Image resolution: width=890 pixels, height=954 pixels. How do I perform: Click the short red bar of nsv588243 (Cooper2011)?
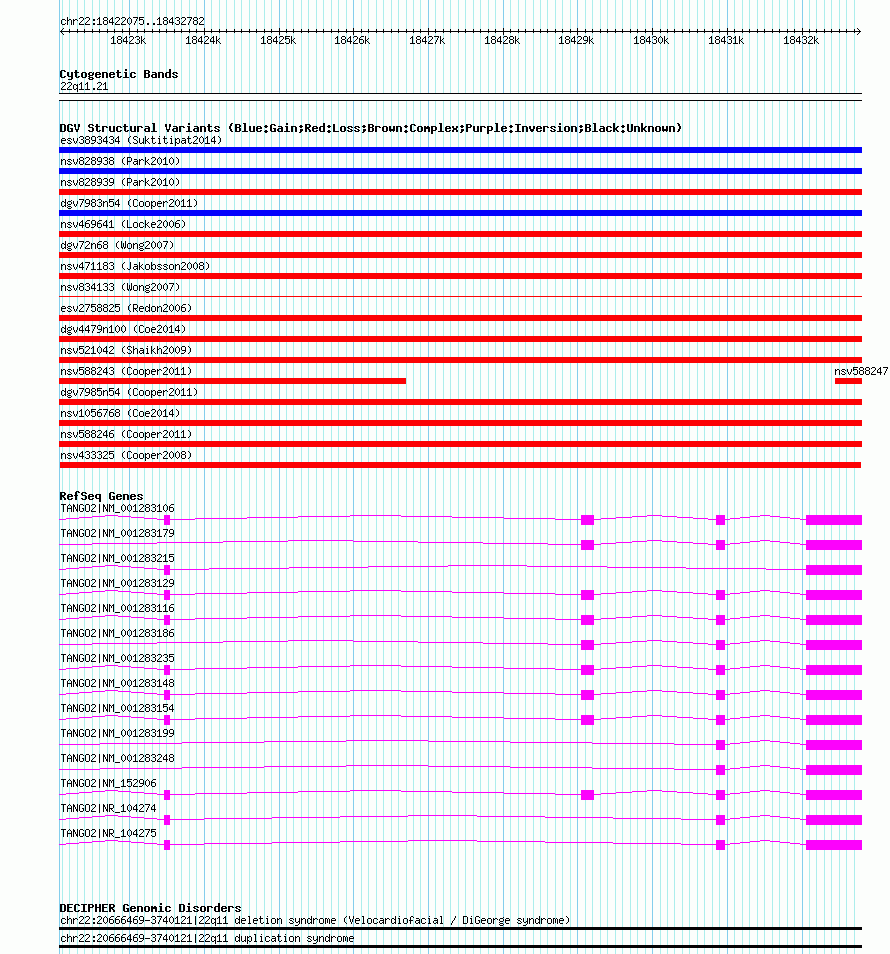(232, 381)
